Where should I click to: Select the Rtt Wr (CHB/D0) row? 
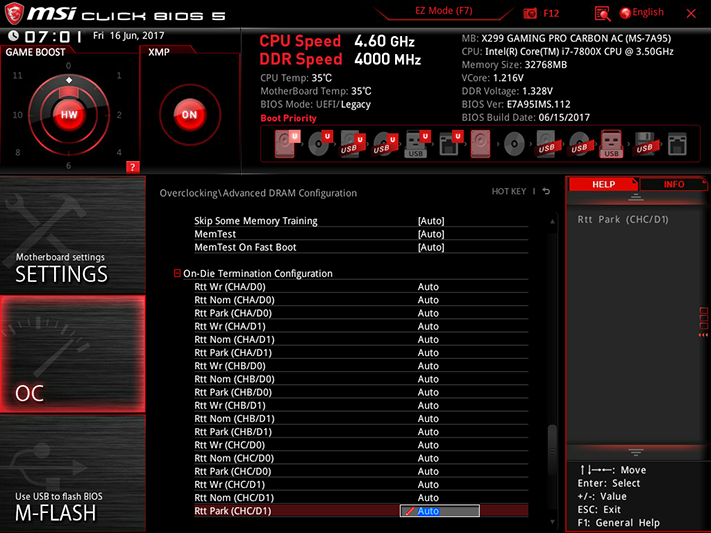tap(361, 366)
